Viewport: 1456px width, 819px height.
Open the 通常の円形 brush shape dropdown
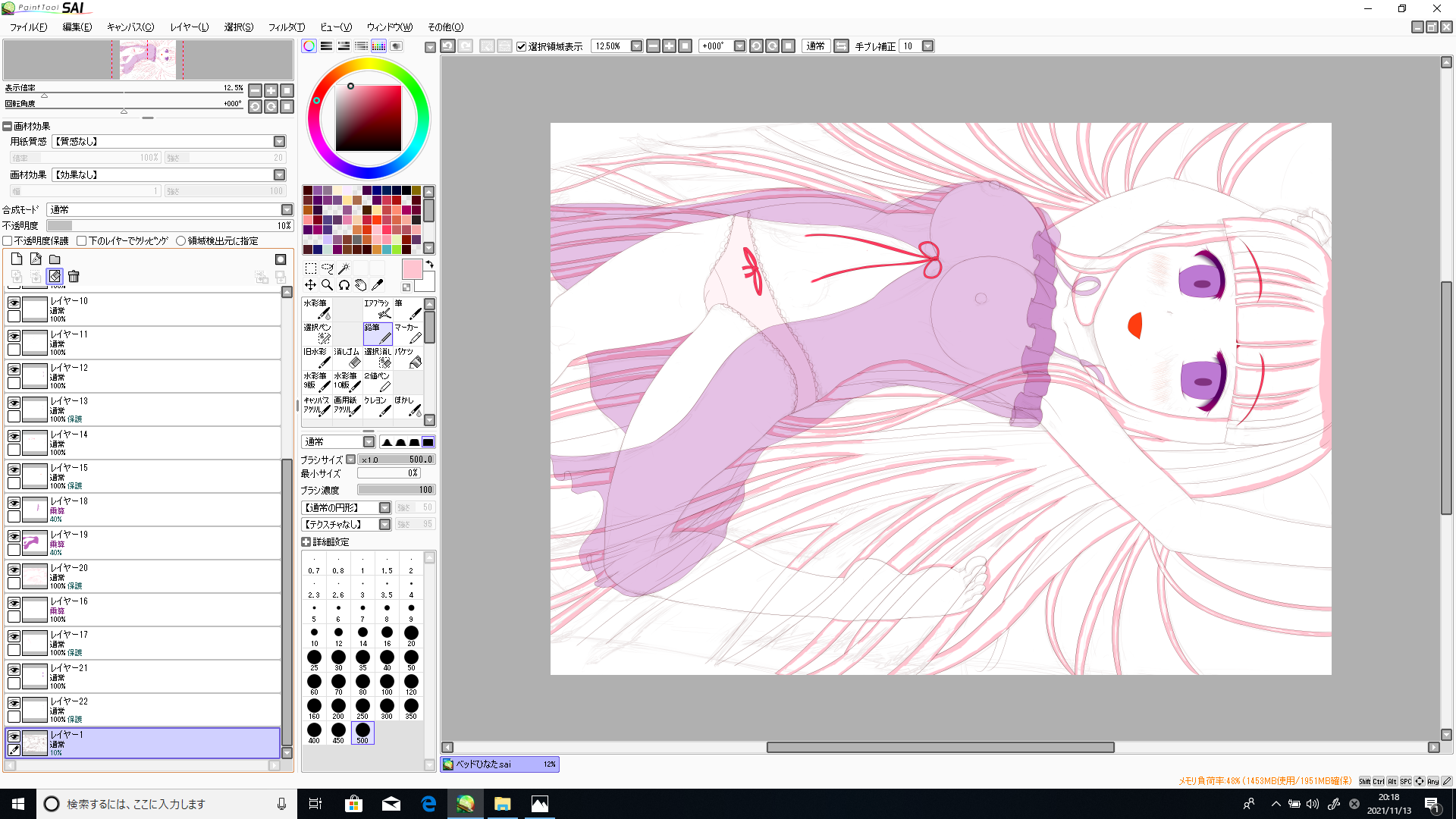(384, 508)
